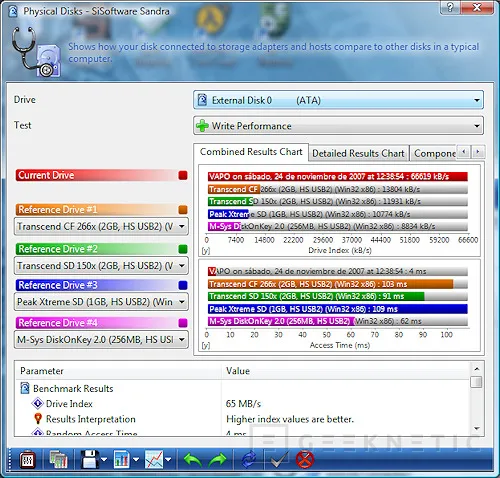
Task: Click 'Higher index values are better.' text
Action: (290, 419)
